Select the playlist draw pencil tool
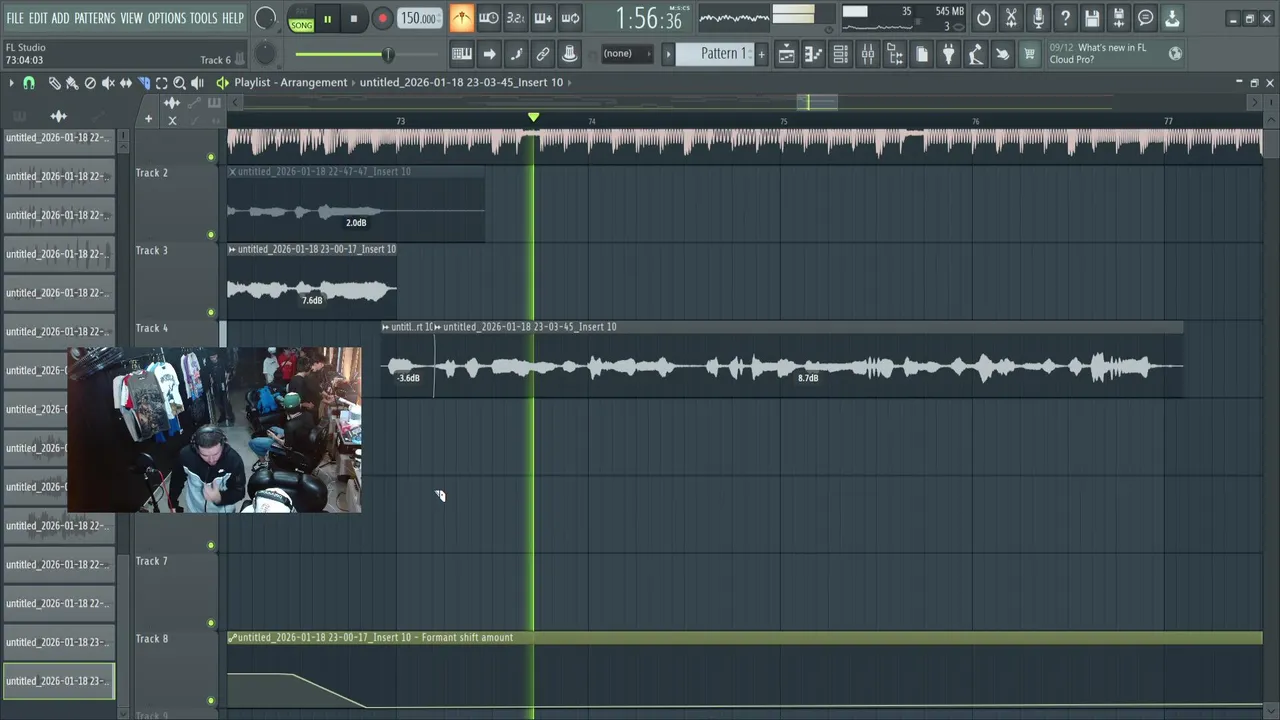Image resolution: width=1280 pixels, height=720 pixels. 54,83
